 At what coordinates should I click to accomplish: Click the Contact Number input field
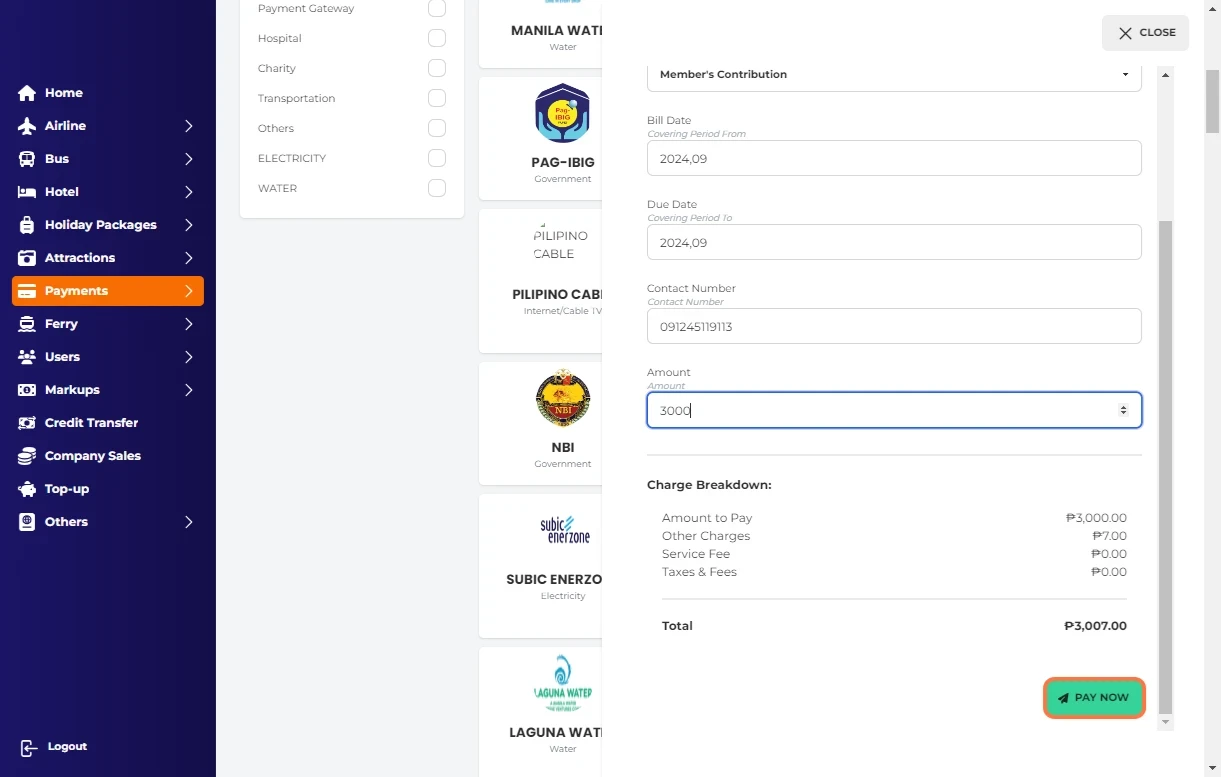point(893,326)
